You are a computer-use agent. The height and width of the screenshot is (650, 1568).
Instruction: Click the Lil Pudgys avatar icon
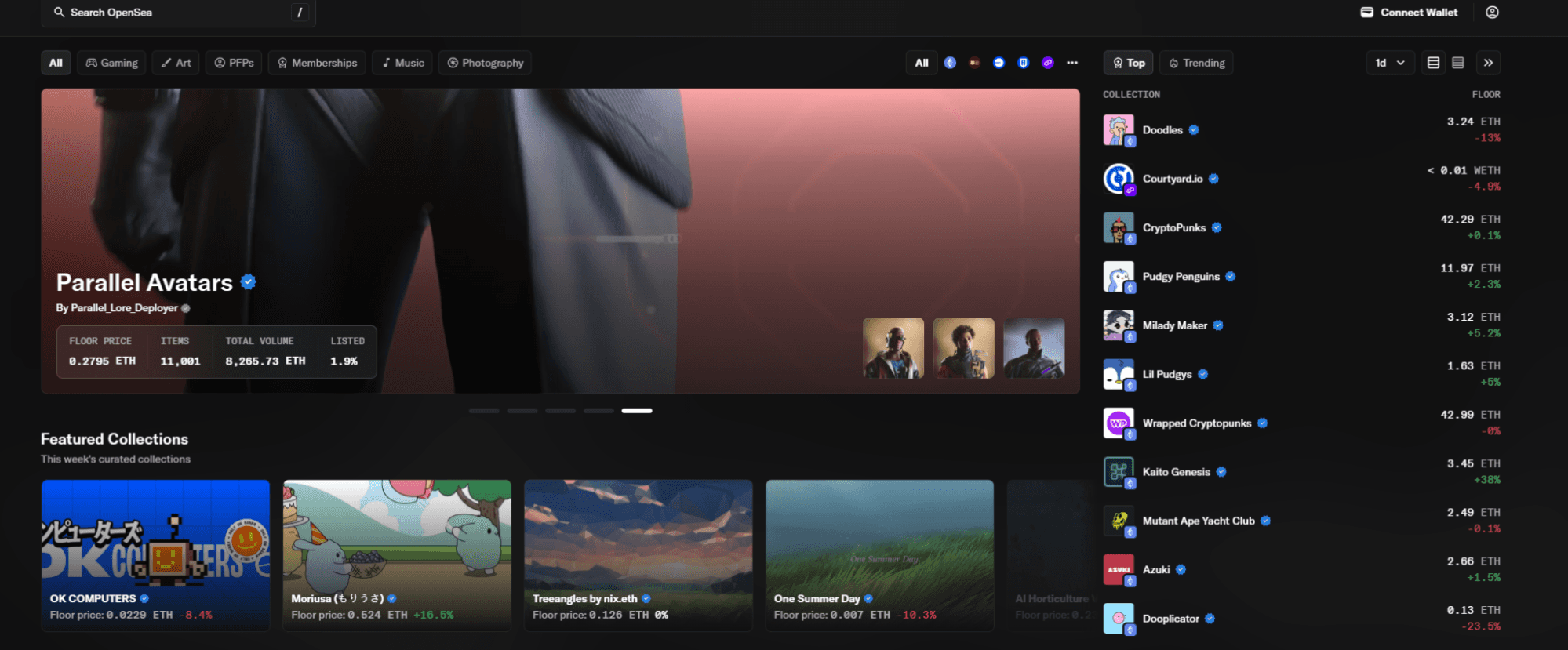point(1119,374)
